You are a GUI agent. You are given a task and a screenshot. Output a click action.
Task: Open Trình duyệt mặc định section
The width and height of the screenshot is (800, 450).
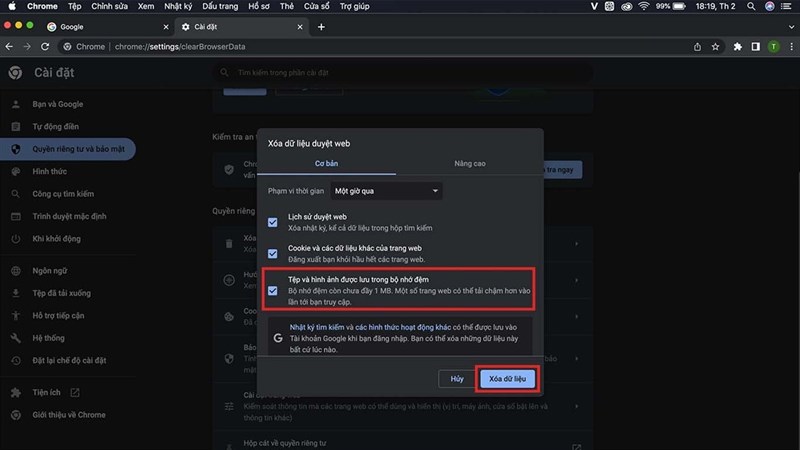69,216
